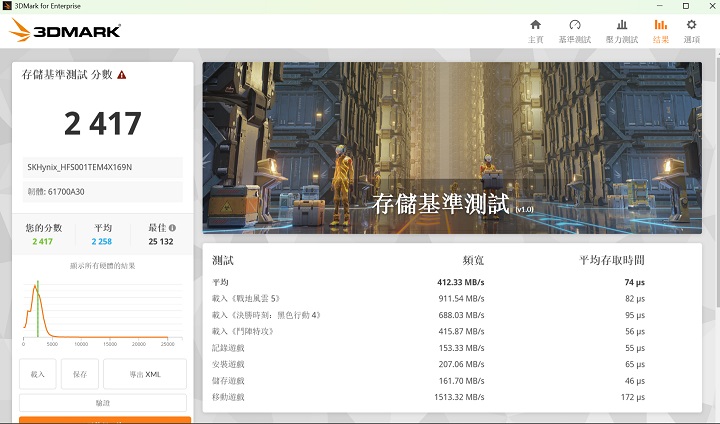Click the 688.03 MB/s bandwidth value
This screenshot has width=720, height=424.
[x=461, y=315]
